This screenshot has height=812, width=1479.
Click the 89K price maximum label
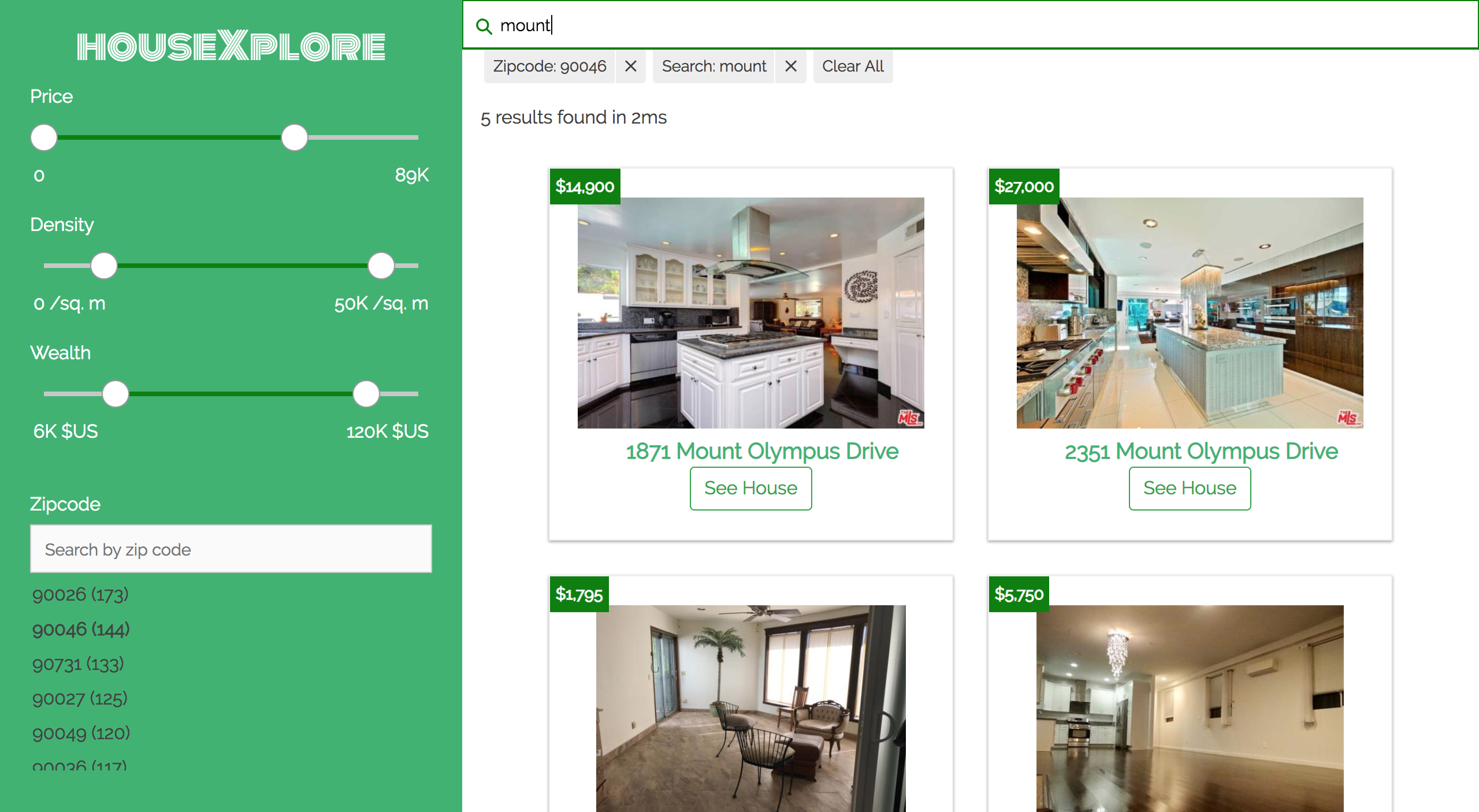point(411,175)
